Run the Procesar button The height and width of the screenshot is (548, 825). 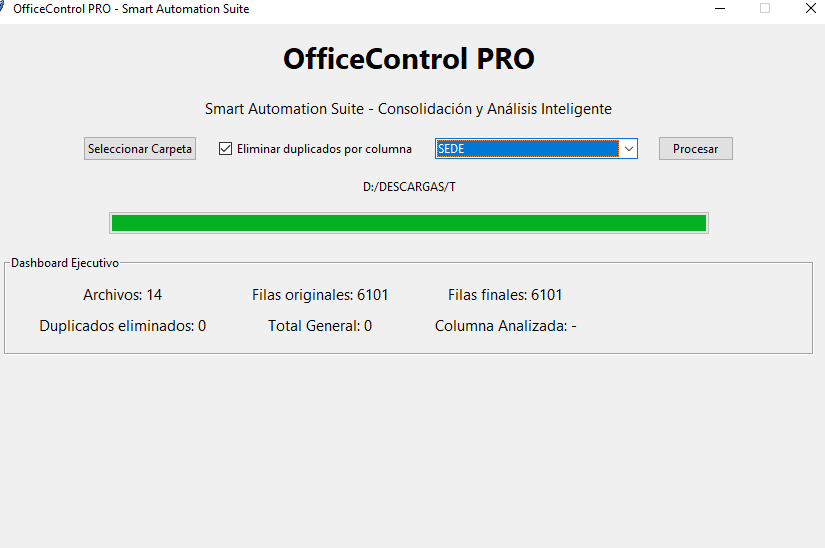click(x=695, y=149)
